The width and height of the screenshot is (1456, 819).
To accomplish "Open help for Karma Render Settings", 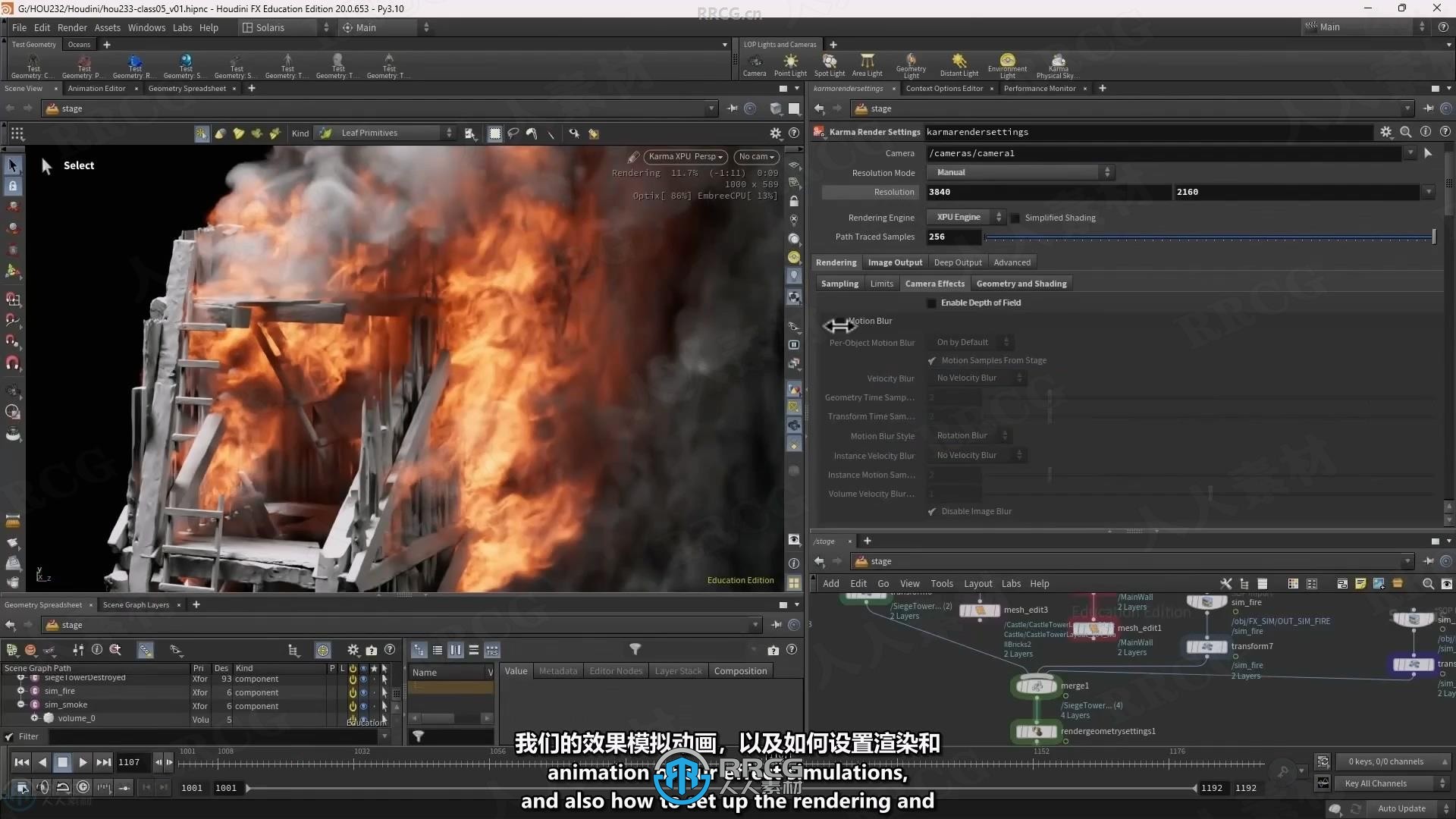I will click(x=1445, y=132).
